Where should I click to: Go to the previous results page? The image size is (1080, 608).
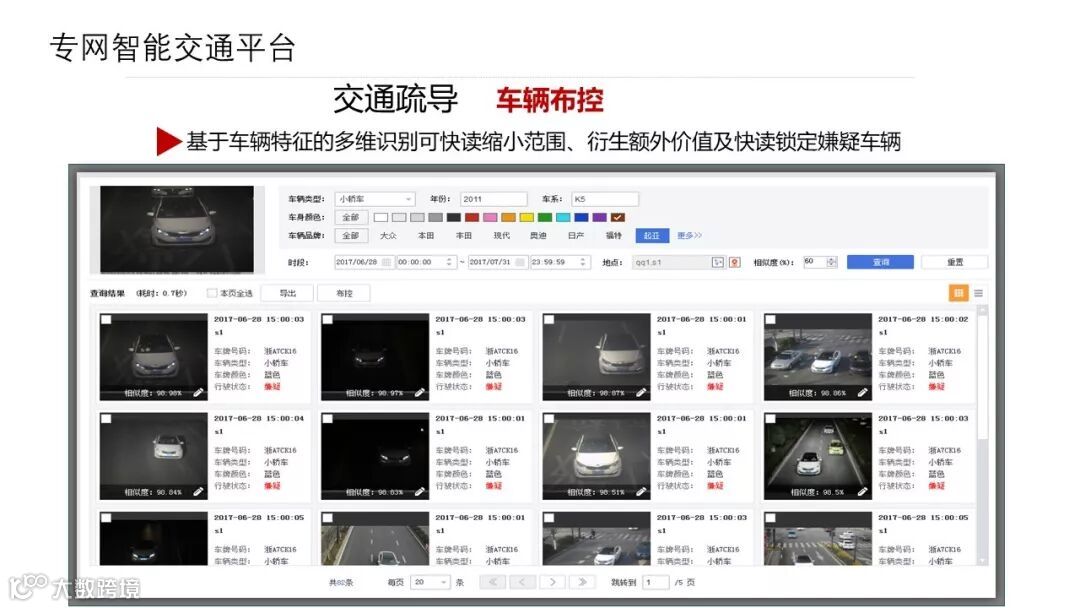522,583
